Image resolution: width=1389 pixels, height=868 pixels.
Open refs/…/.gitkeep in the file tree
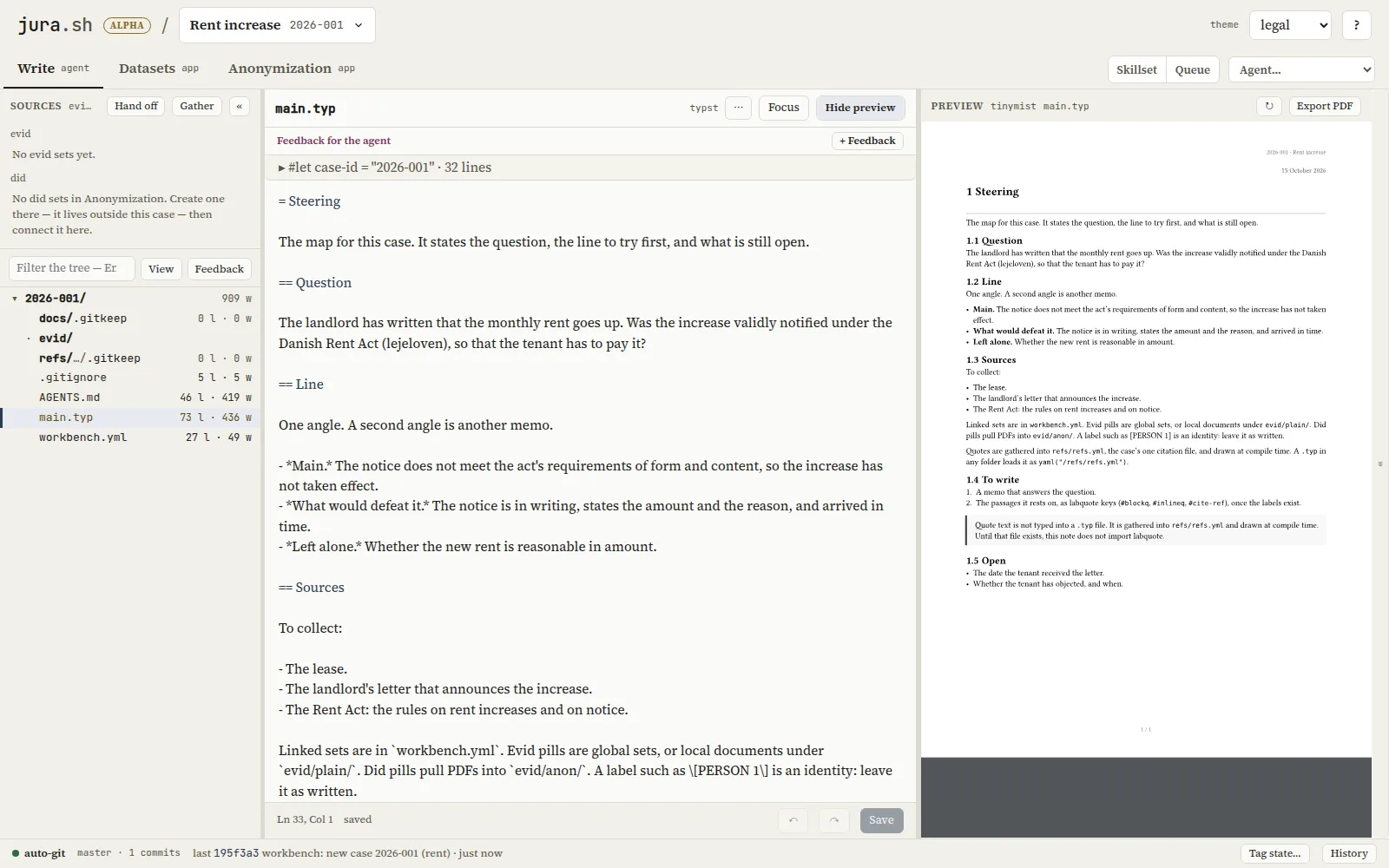(130, 358)
